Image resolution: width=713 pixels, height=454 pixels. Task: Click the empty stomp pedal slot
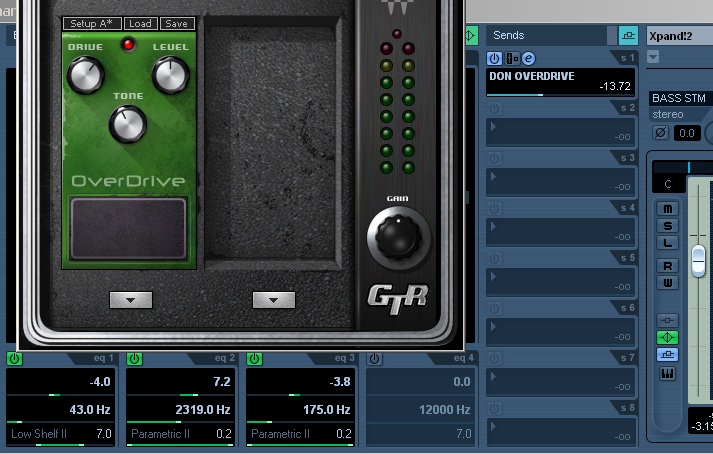[x=273, y=143]
